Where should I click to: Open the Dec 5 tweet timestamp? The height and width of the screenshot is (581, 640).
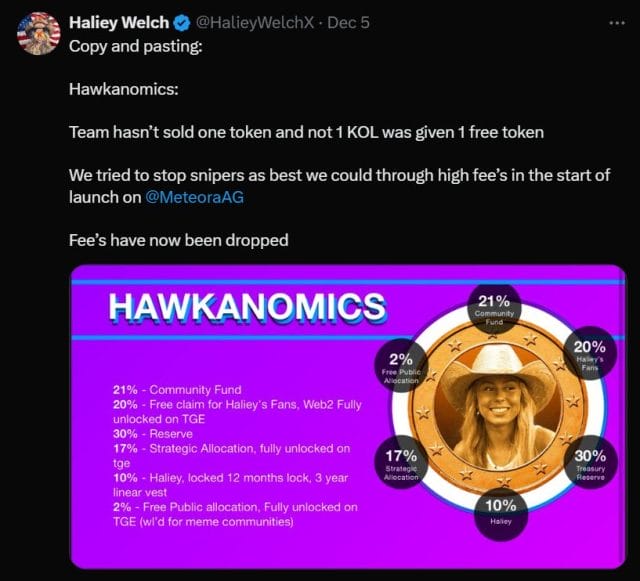coord(348,22)
